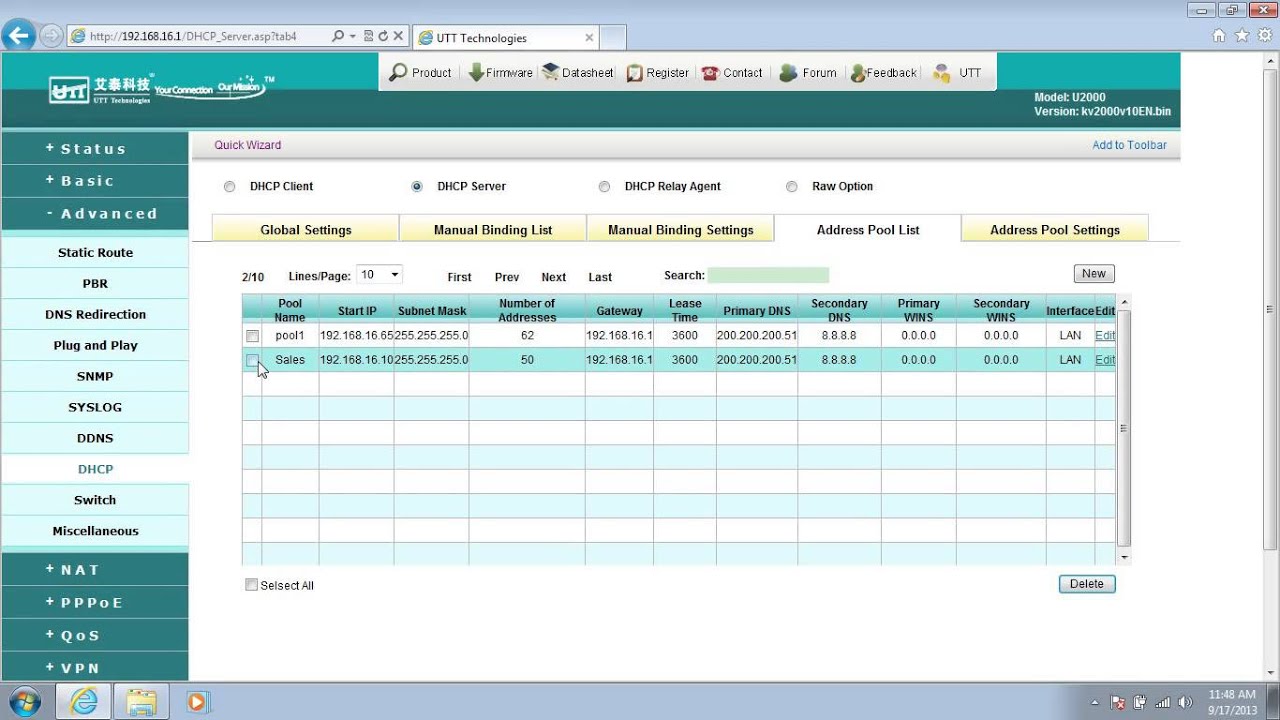Open address bar autocomplete dropdown arrow
The image size is (1280, 720).
352,36
